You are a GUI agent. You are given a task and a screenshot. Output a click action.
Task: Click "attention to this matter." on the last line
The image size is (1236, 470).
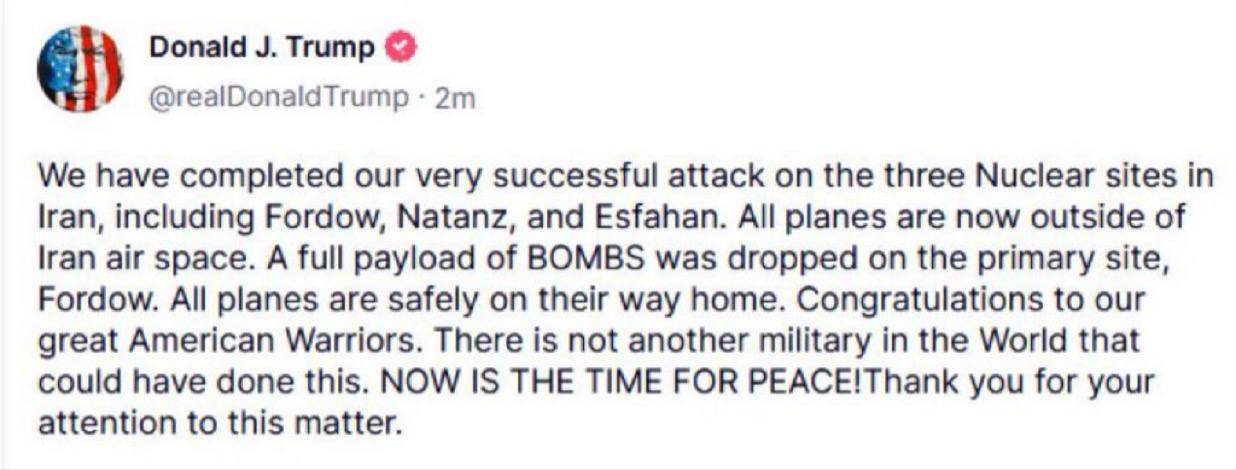(x=219, y=422)
